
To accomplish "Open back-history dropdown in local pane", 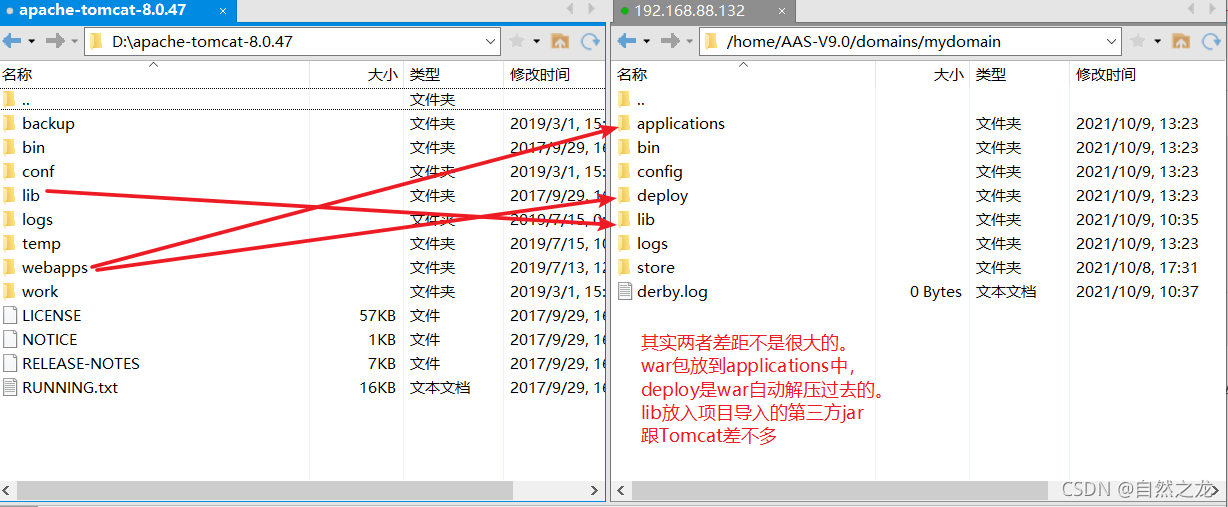I will [x=31, y=42].
